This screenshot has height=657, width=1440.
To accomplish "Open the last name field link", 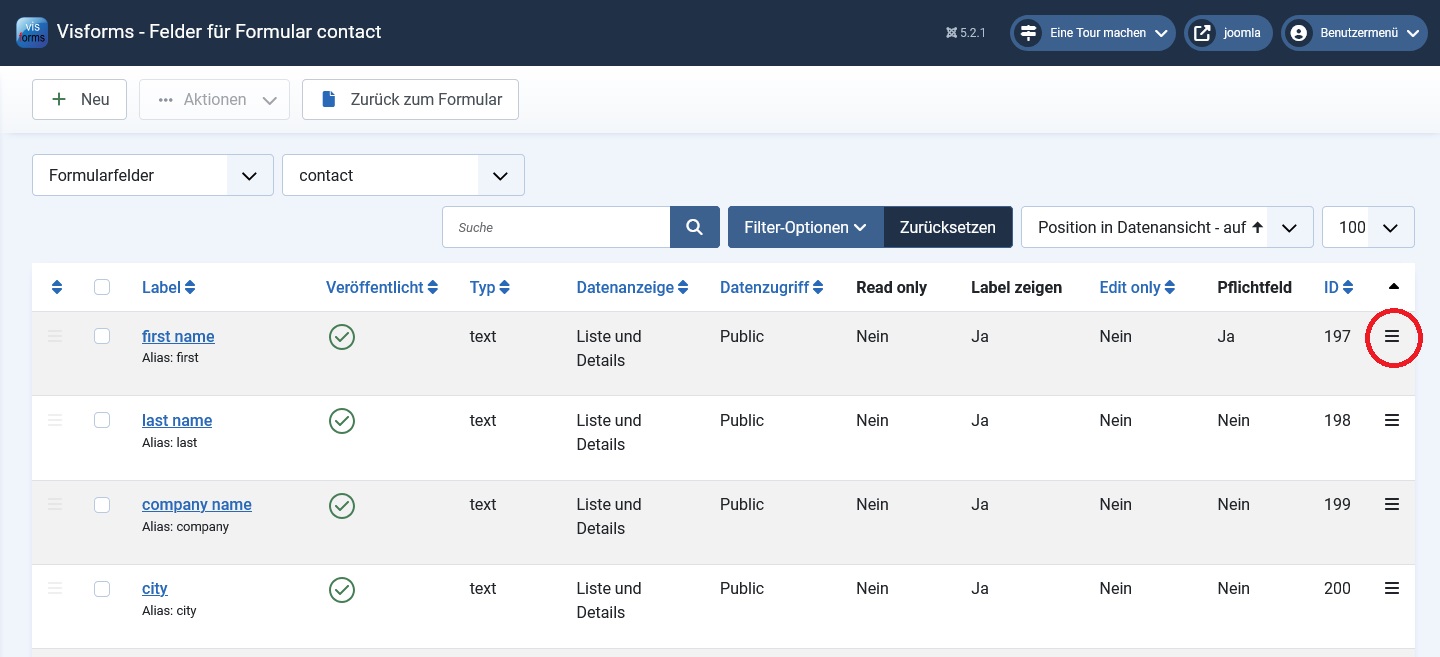I will point(177,421).
